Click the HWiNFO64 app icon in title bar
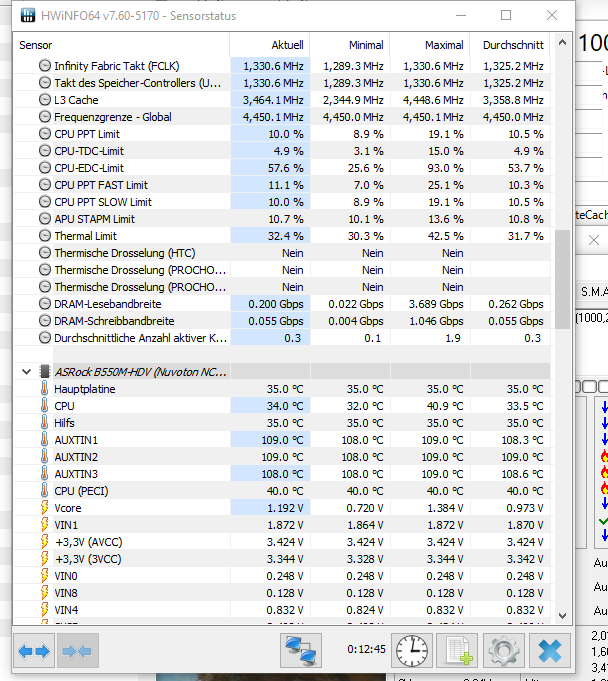The width and height of the screenshot is (608, 681). coord(28,16)
